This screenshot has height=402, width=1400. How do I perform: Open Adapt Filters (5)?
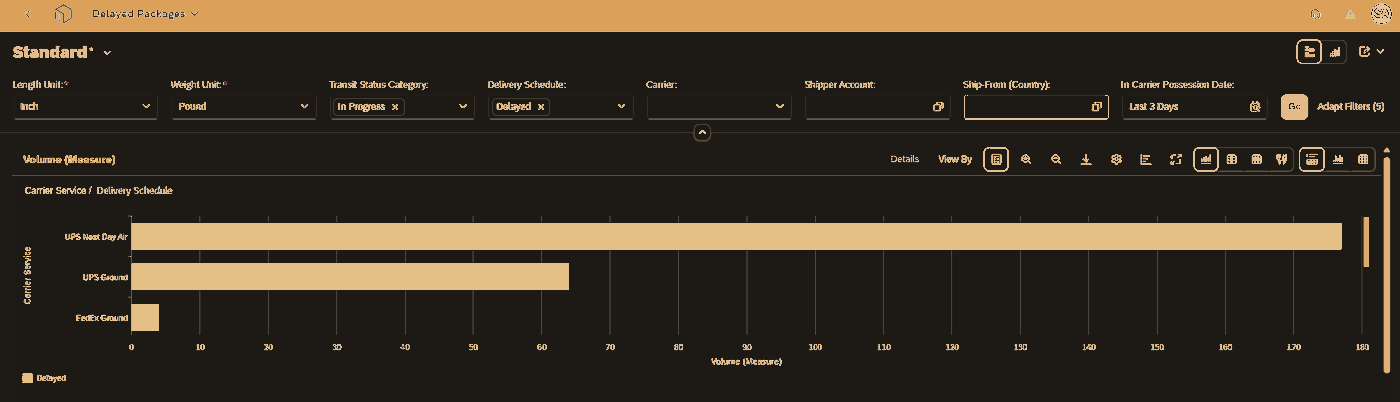(x=1350, y=106)
